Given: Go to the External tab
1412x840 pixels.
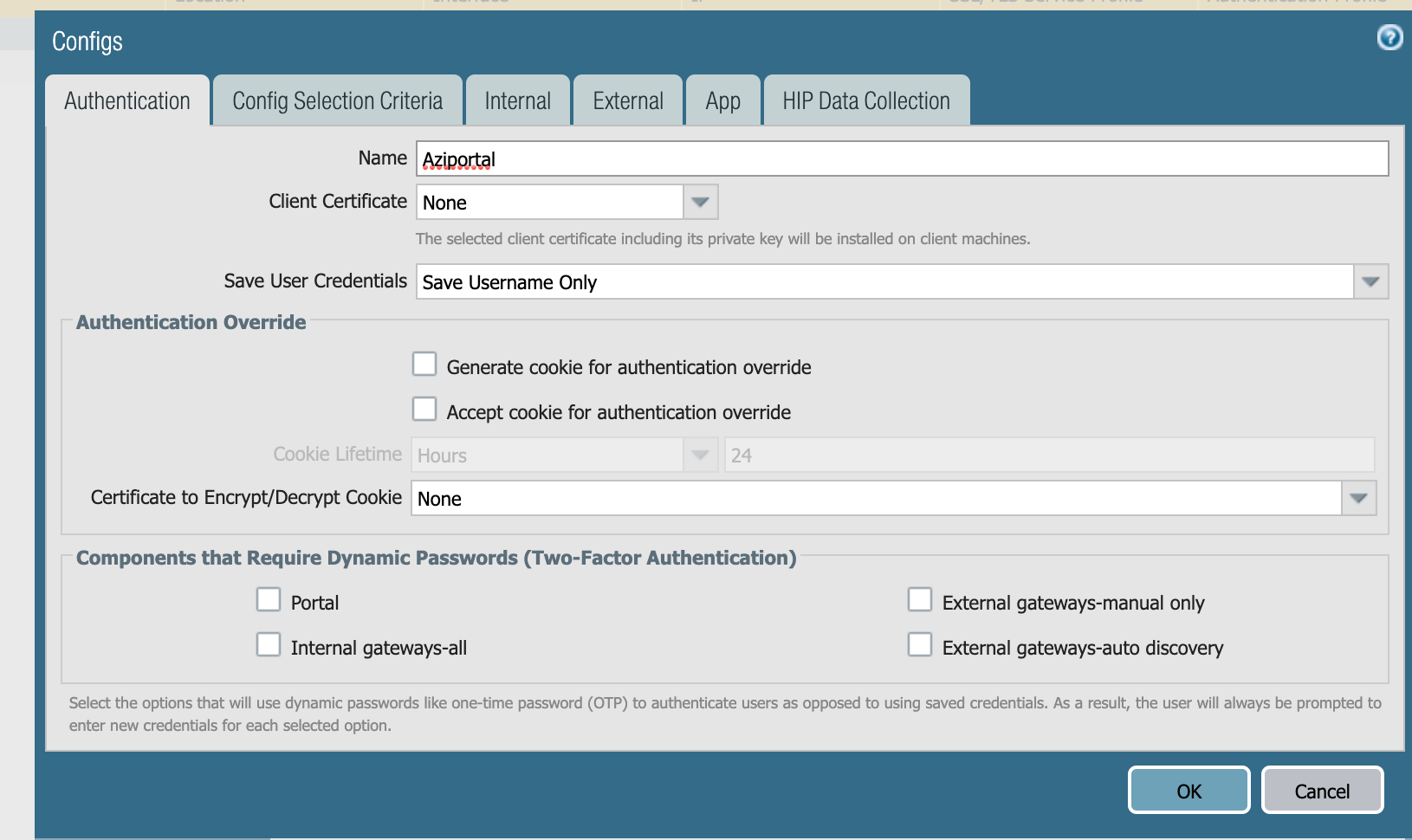Looking at the screenshot, I should click(x=628, y=101).
